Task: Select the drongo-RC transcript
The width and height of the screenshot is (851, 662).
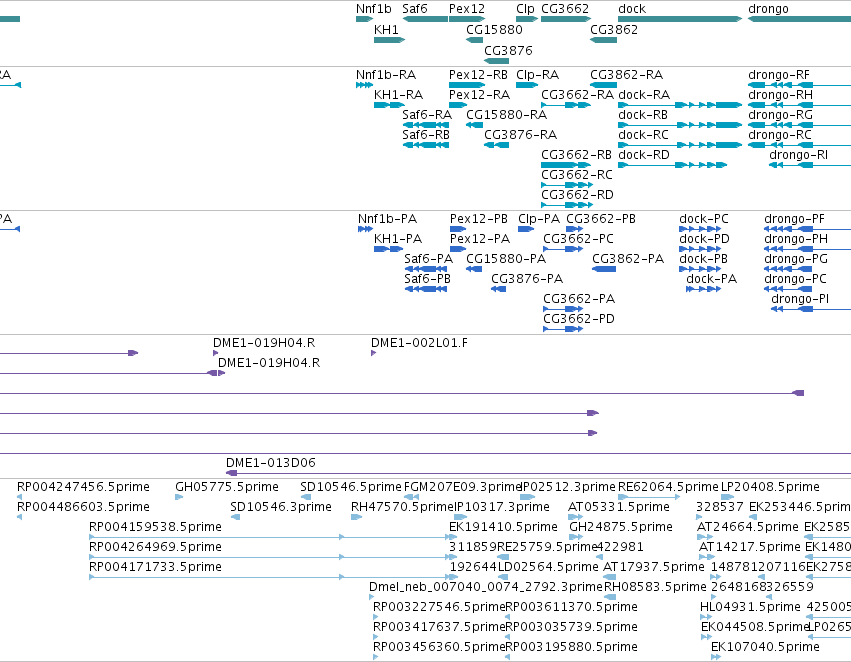Action: pyautogui.click(x=799, y=145)
